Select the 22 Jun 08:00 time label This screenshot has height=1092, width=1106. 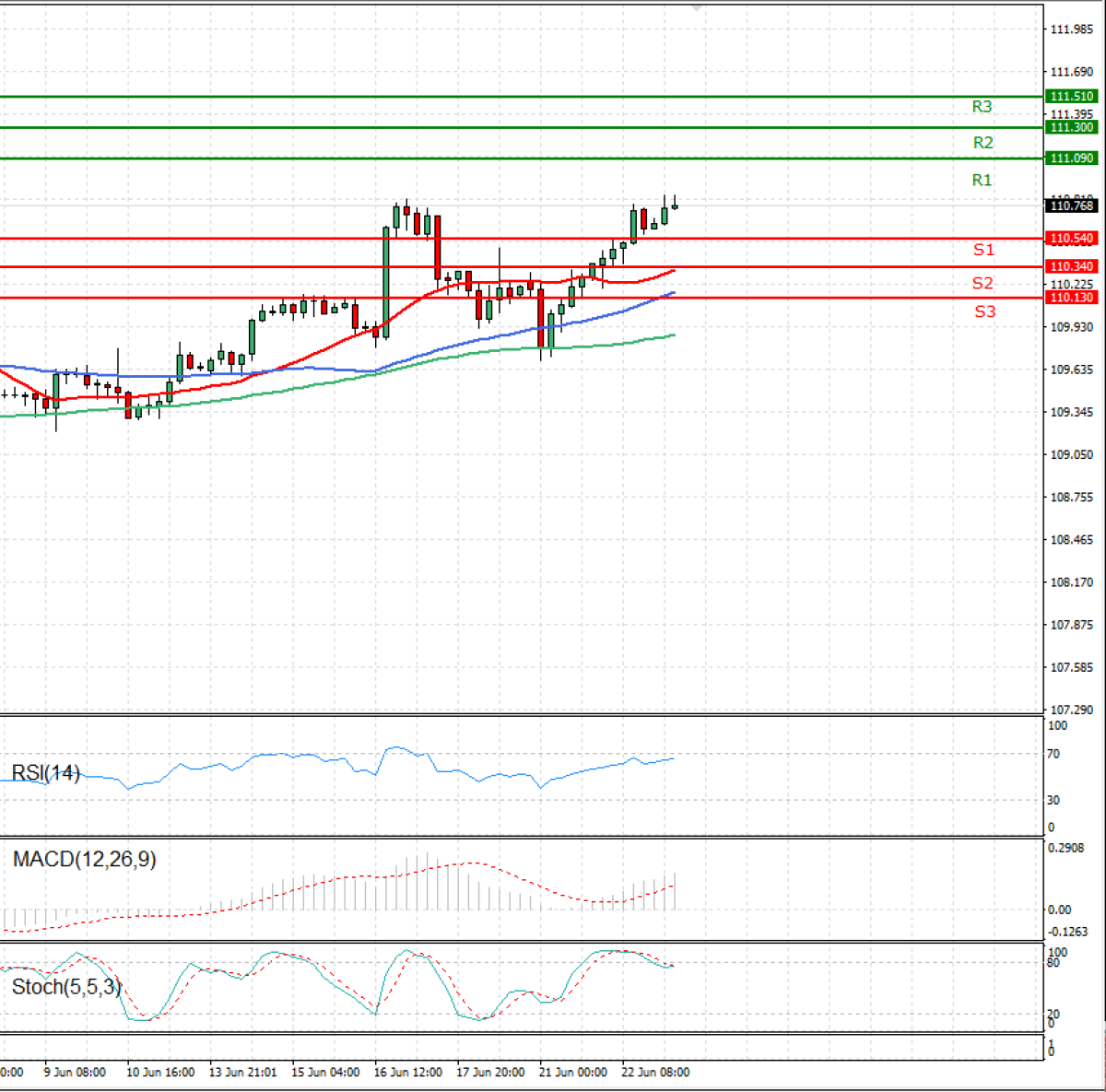click(x=655, y=1072)
